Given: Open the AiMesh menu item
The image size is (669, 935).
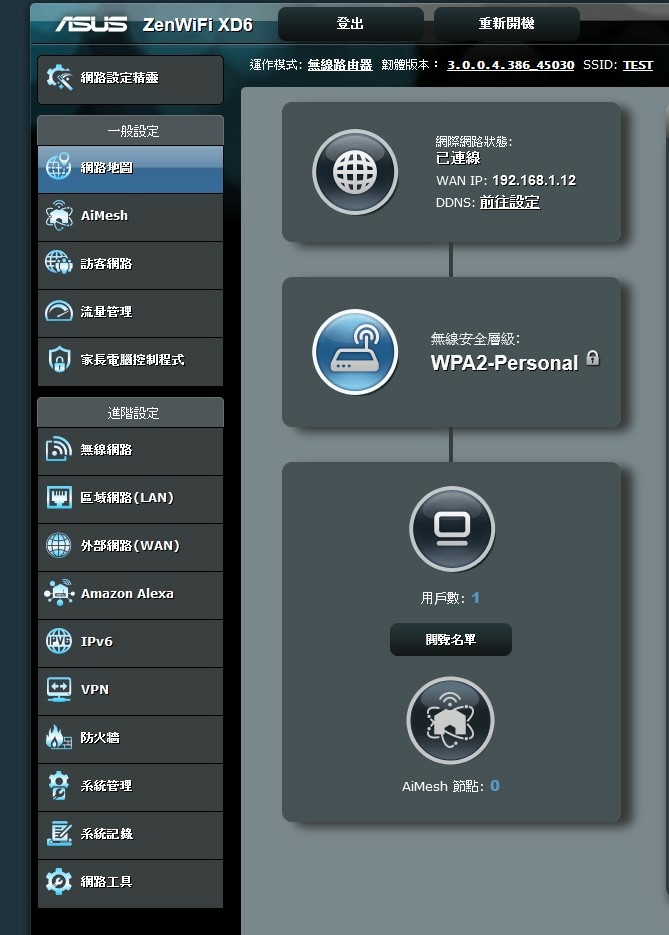Looking at the screenshot, I should (x=130, y=217).
